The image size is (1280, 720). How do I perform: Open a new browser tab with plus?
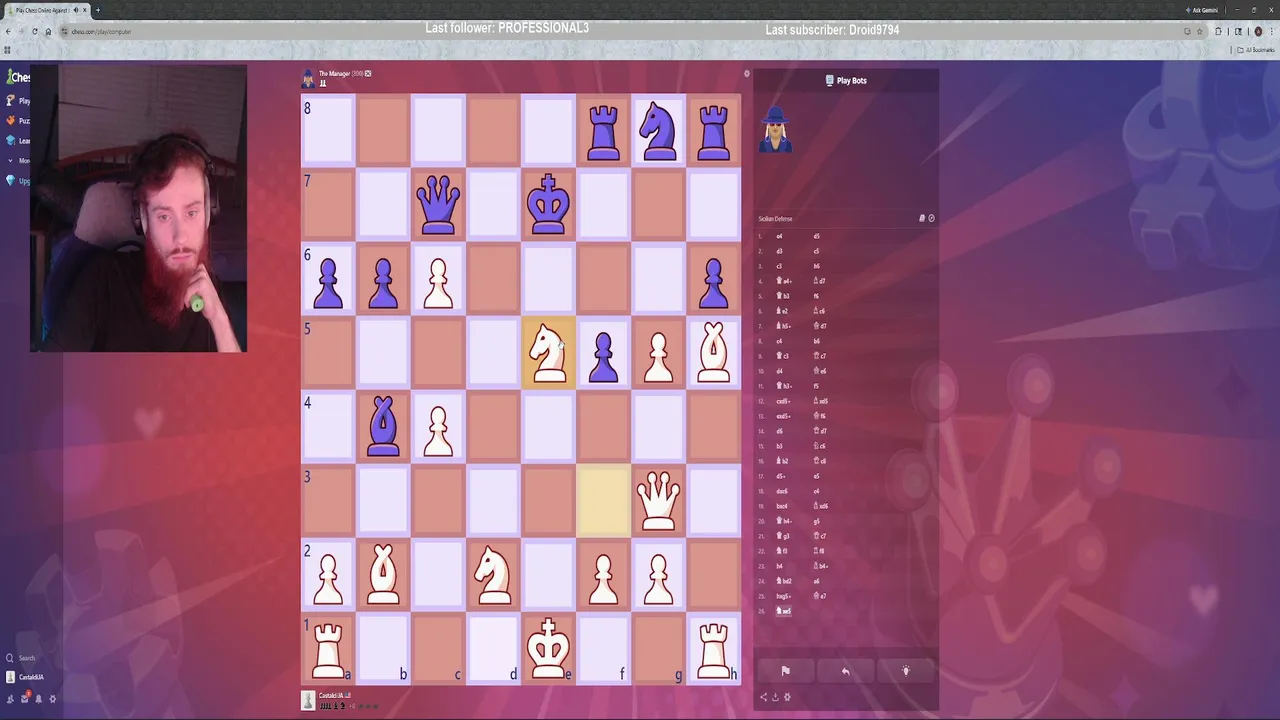[x=97, y=10]
